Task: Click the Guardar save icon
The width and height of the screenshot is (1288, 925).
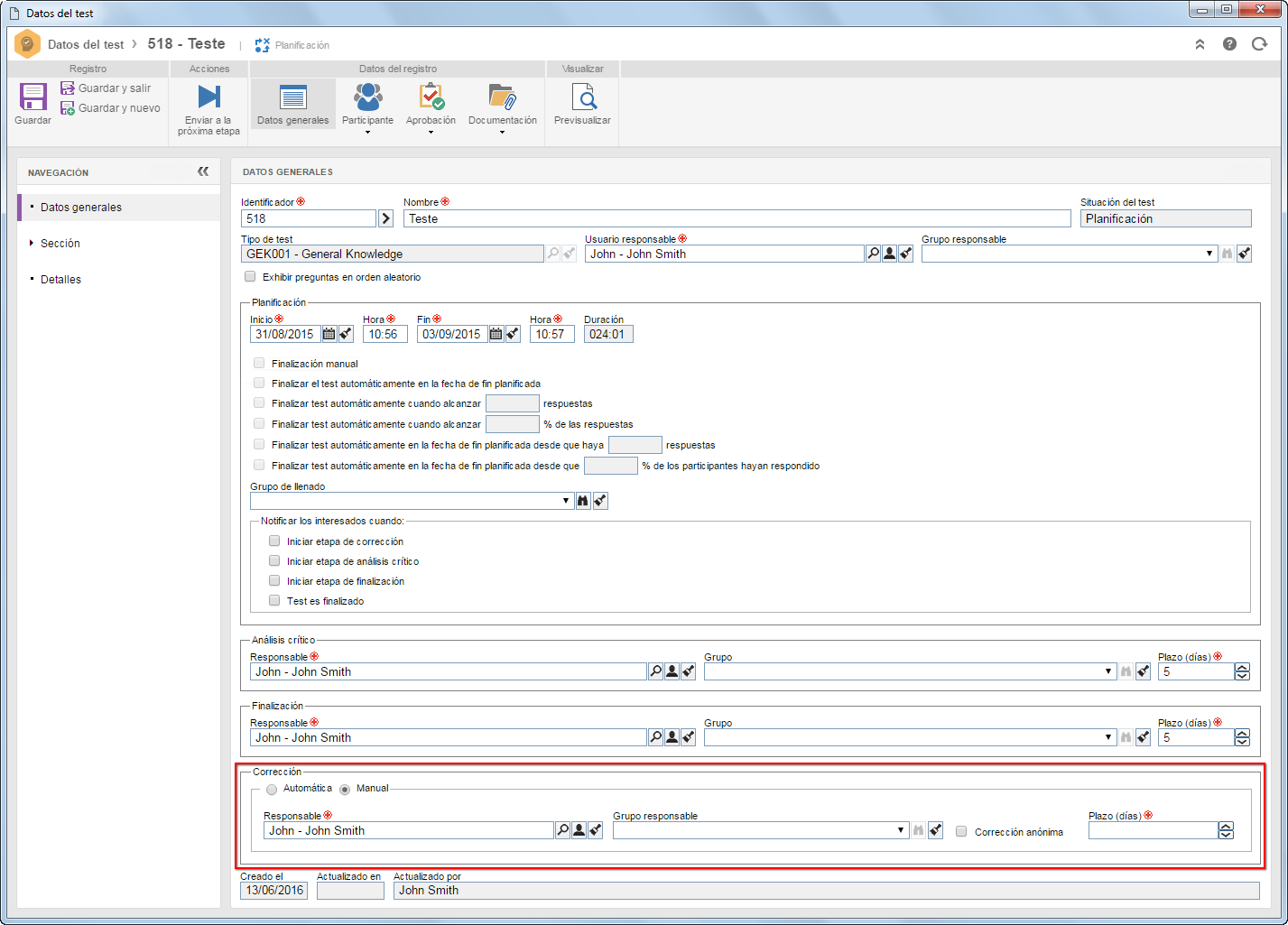Action: tap(33, 97)
